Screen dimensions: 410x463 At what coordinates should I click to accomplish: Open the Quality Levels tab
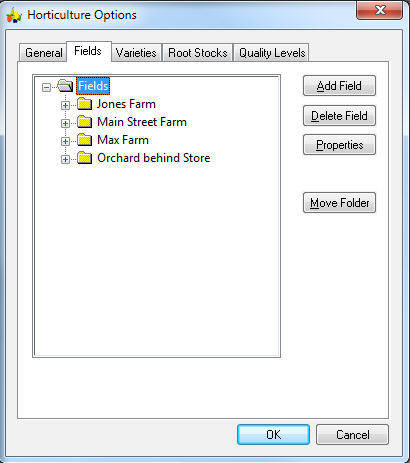click(272, 53)
